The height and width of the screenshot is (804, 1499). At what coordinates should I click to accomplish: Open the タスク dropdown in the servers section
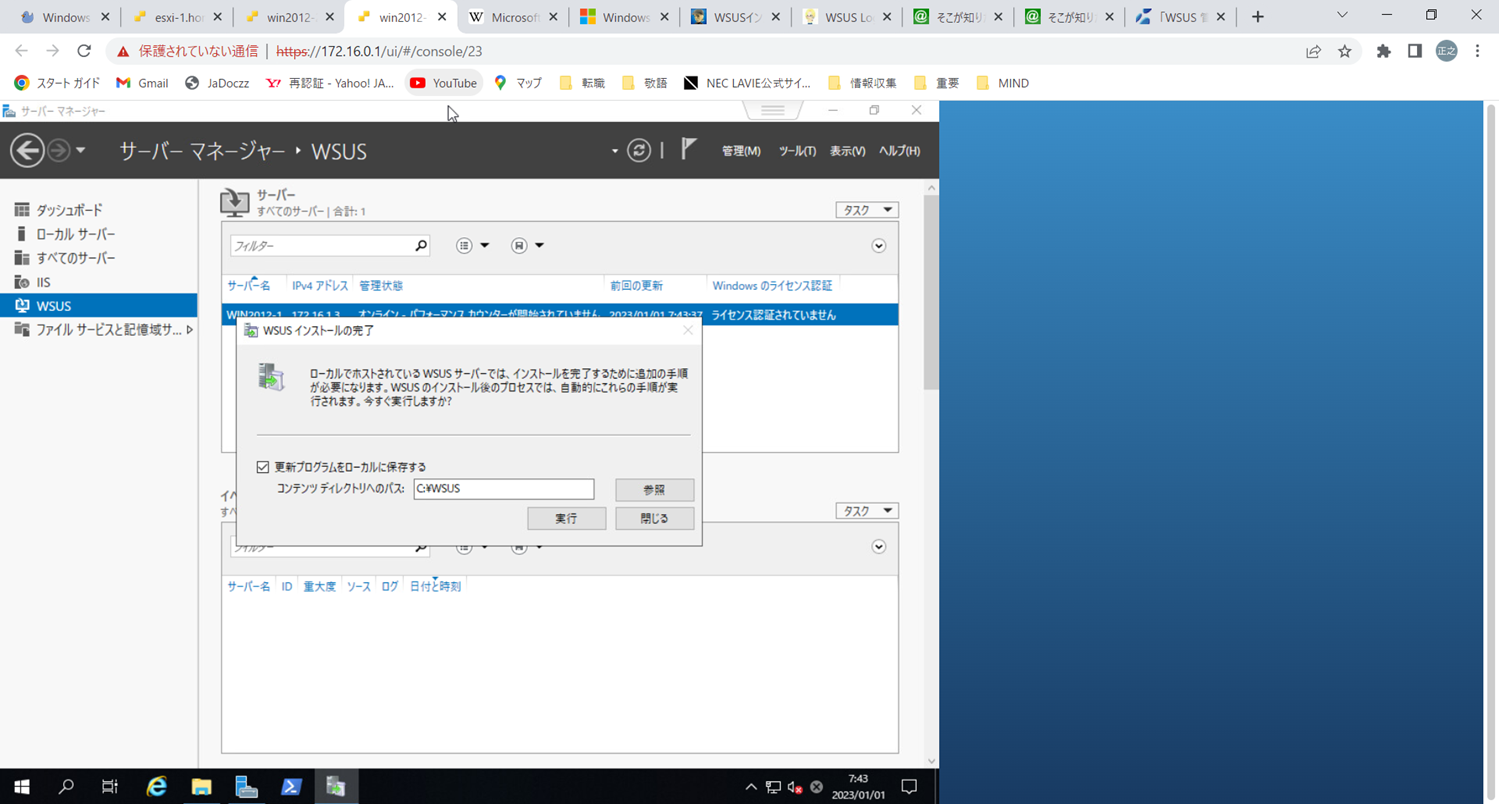tap(867, 210)
